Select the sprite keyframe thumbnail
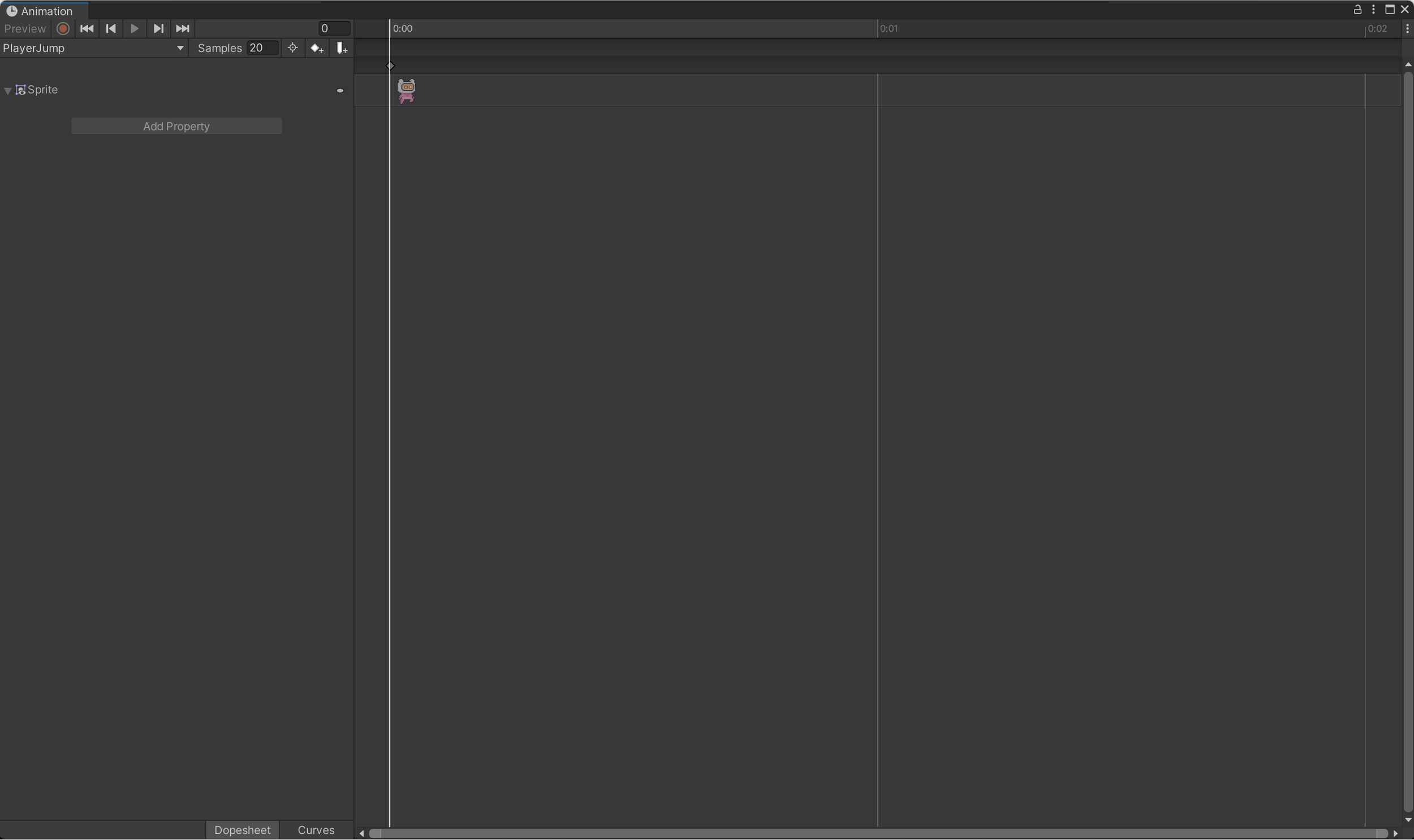The height and width of the screenshot is (840, 1414). point(406,90)
